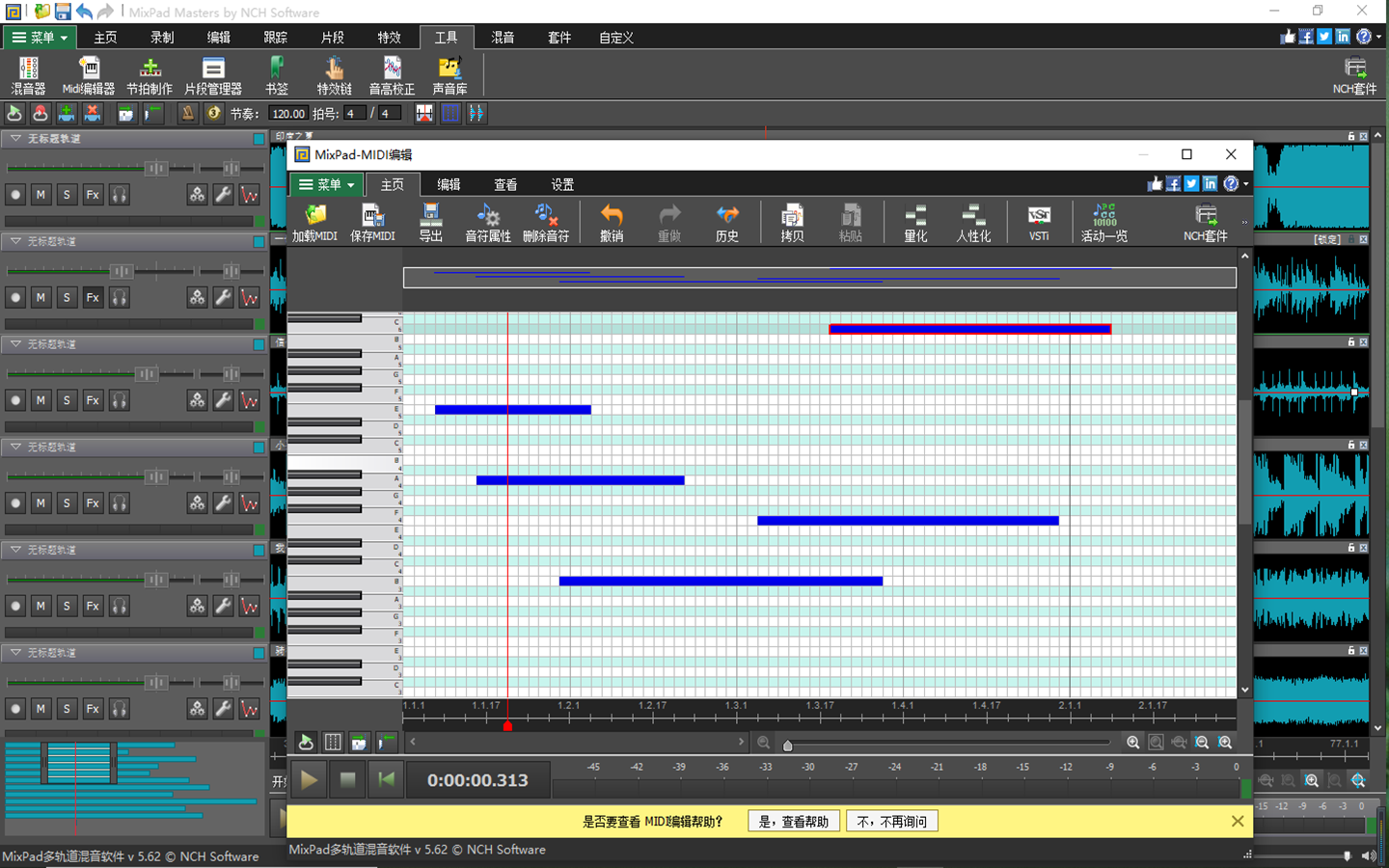Mute the sixth track with its M button
This screenshot has width=1389, height=868.
(x=41, y=709)
